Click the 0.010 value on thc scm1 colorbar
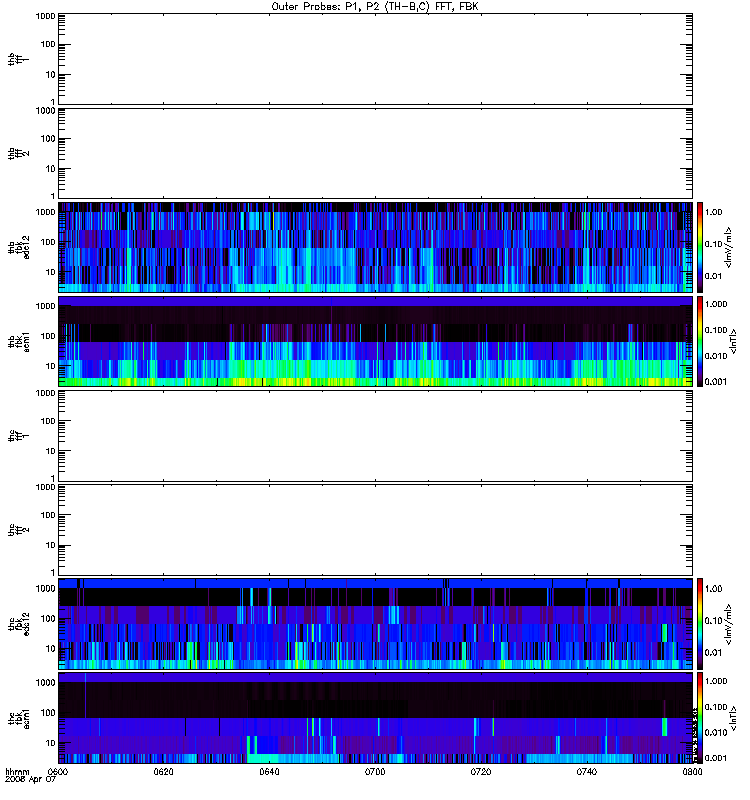Screen dimensions: 750x800 [716, 733]
